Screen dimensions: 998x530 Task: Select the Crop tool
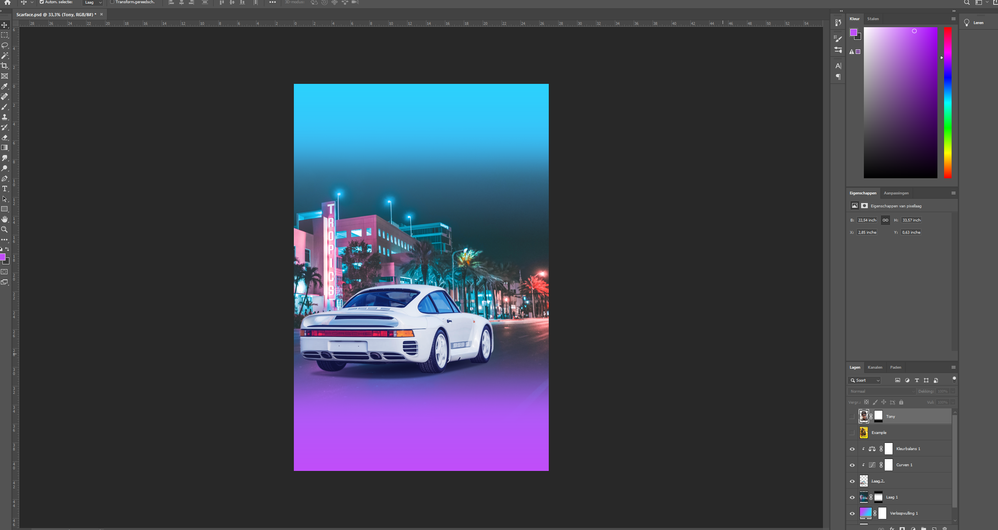(4, 66)
